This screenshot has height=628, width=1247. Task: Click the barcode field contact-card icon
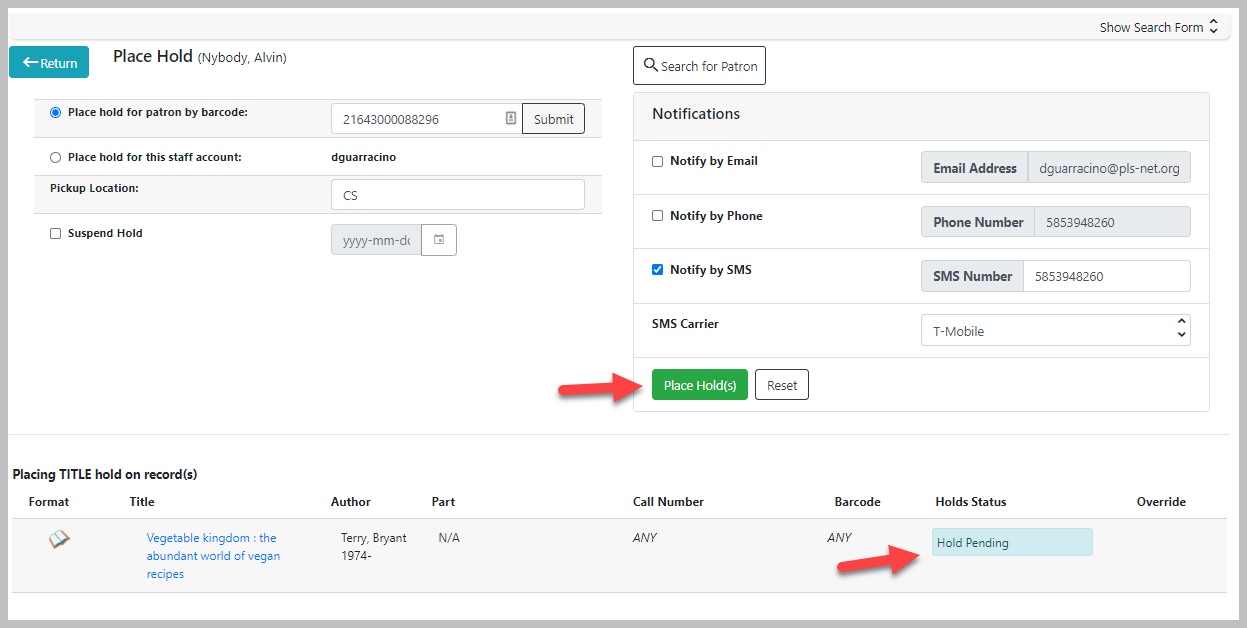coord(511,118)
